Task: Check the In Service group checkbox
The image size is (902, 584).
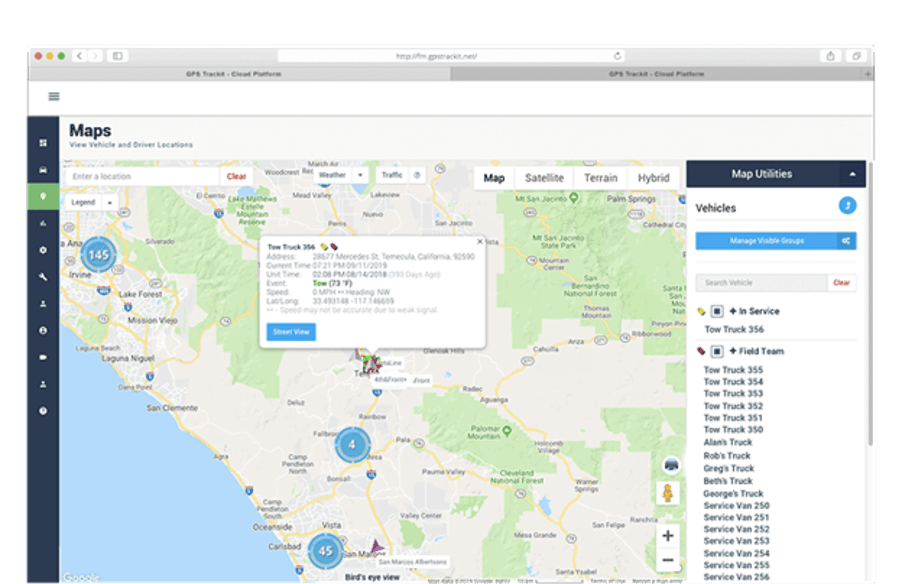Action: tap(716, 310)
